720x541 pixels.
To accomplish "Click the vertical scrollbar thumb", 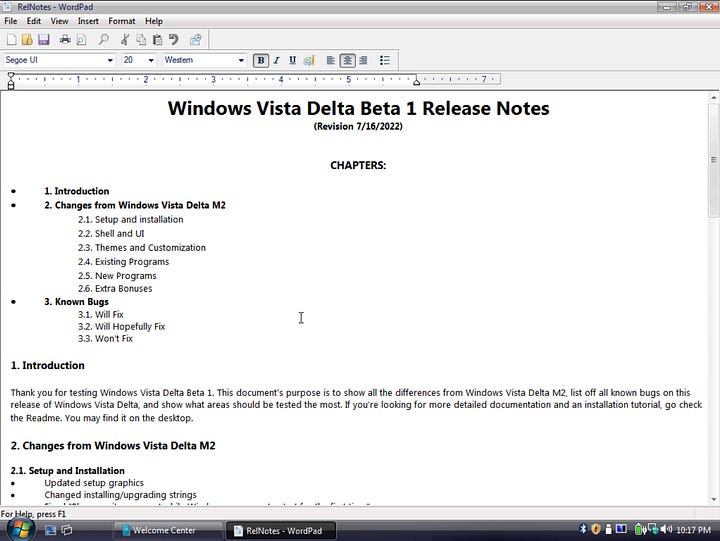I will tap(714, 160).
